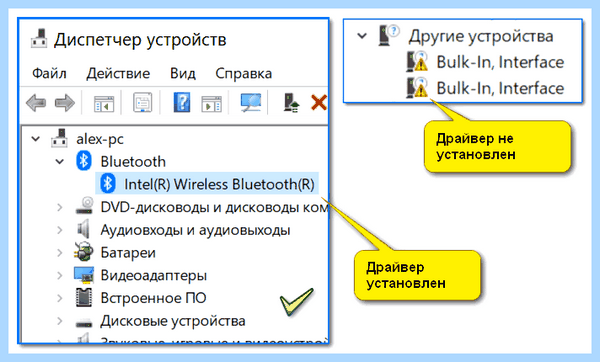Viewport: 600px width, 362px height.
Task: Expand the Видеоадаптеры category
Action: 60,275
